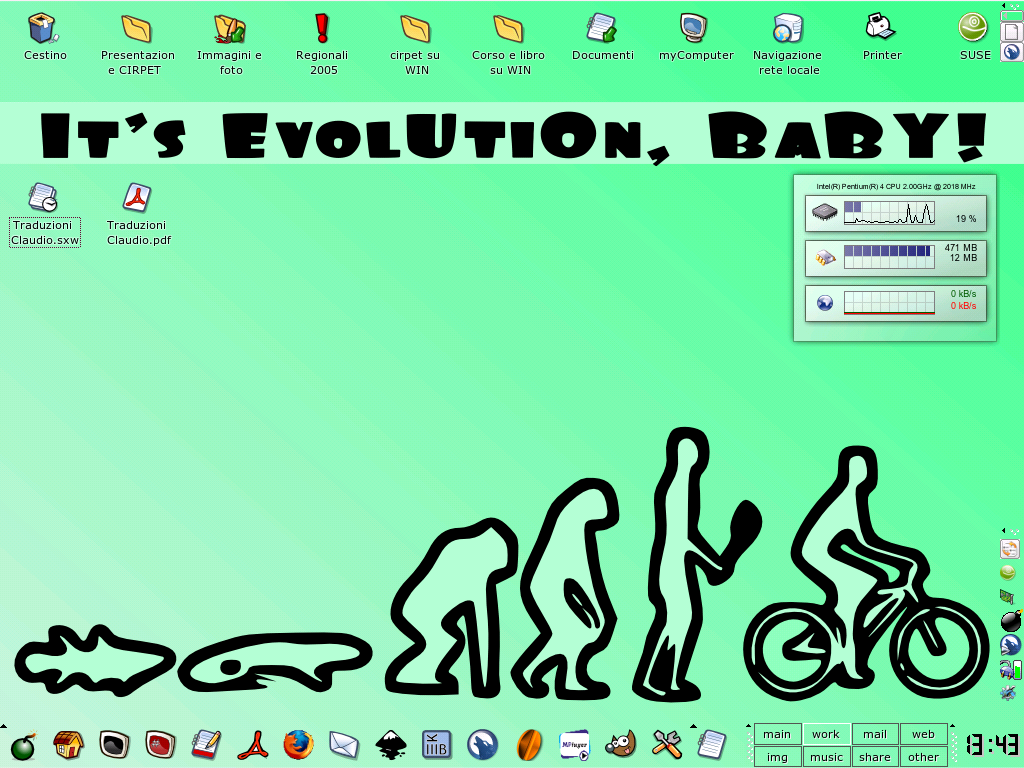Viewport: 1024px width, 768px height.
Task: Open the notes page icon in panel
Action: click(712, 745)
